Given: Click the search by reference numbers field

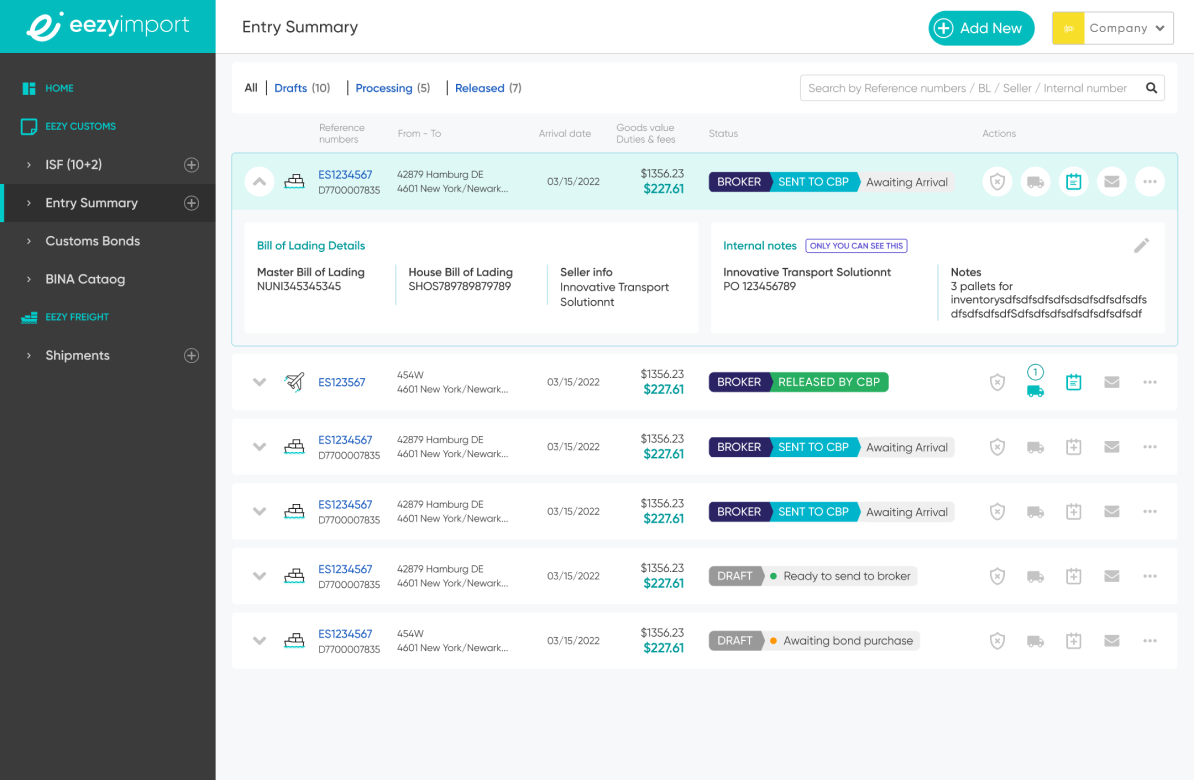Looking at the screenshot, I should [x=982, y=88].
